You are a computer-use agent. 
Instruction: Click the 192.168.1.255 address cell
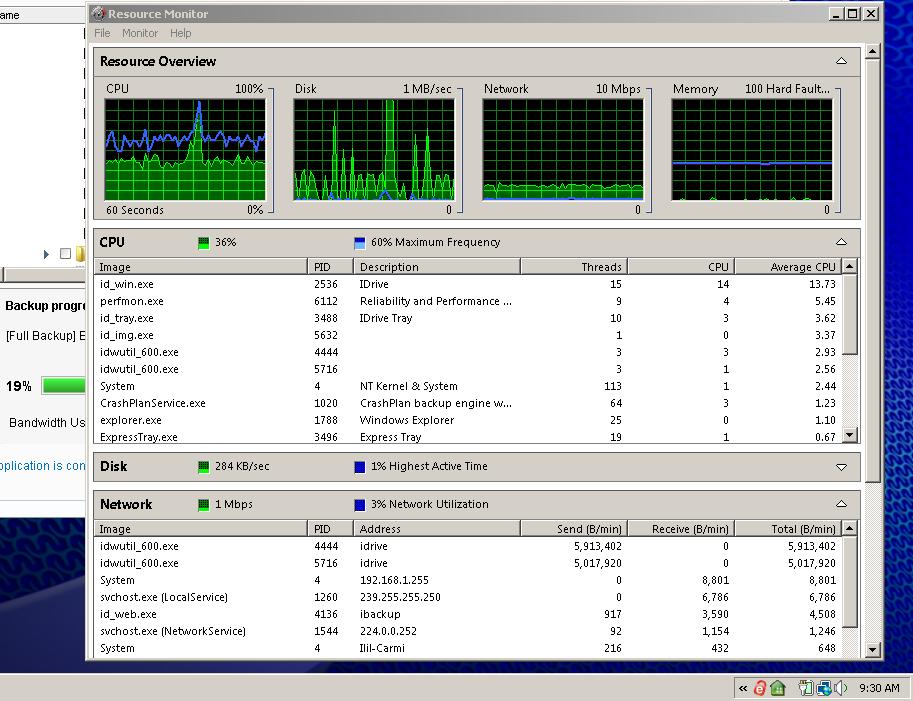point(394,580)
